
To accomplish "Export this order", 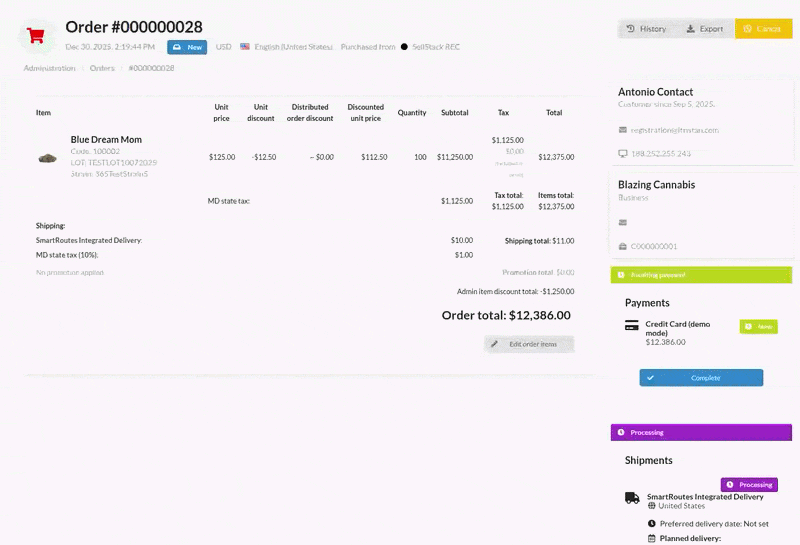I will point(705,29).
